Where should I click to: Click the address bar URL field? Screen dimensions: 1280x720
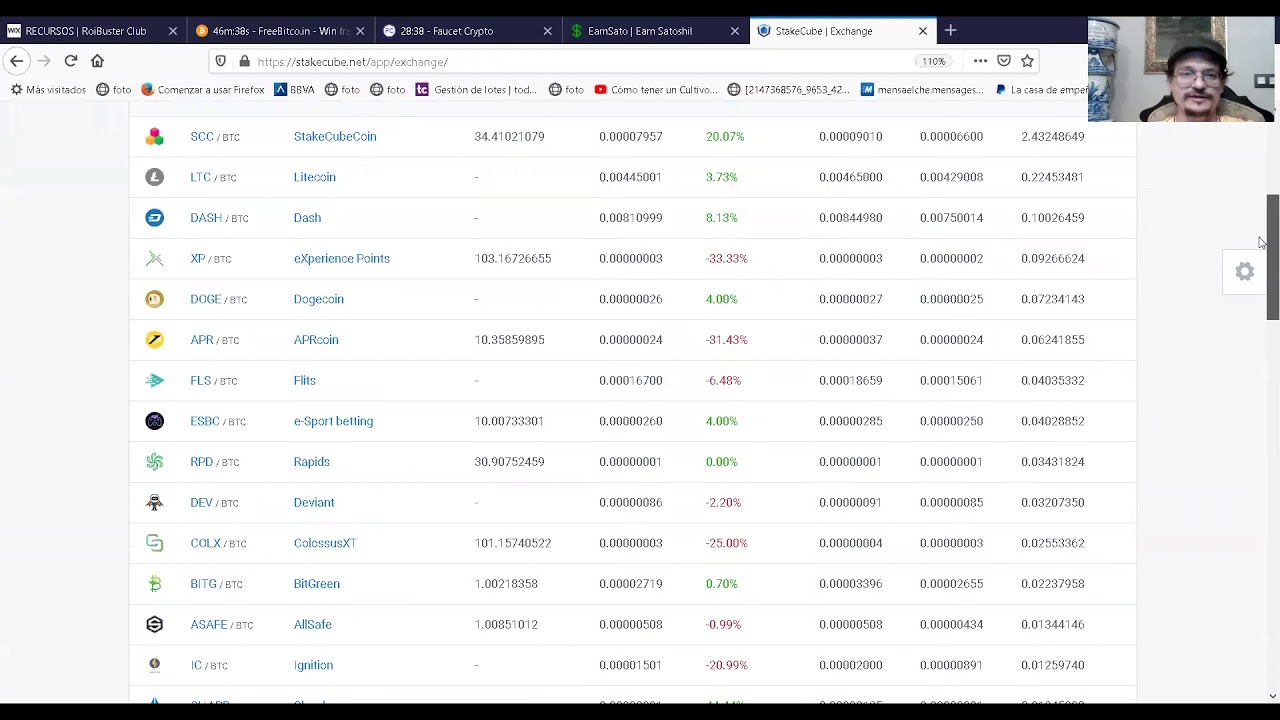pyautogui.click(x=580, y=62)
